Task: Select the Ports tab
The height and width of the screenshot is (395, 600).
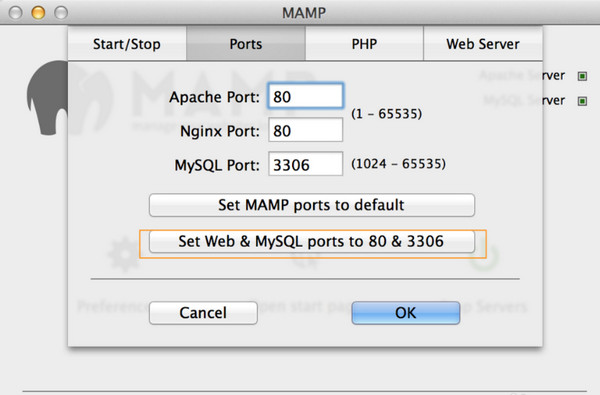Action: pyautogui.click(x=246, y=44)
